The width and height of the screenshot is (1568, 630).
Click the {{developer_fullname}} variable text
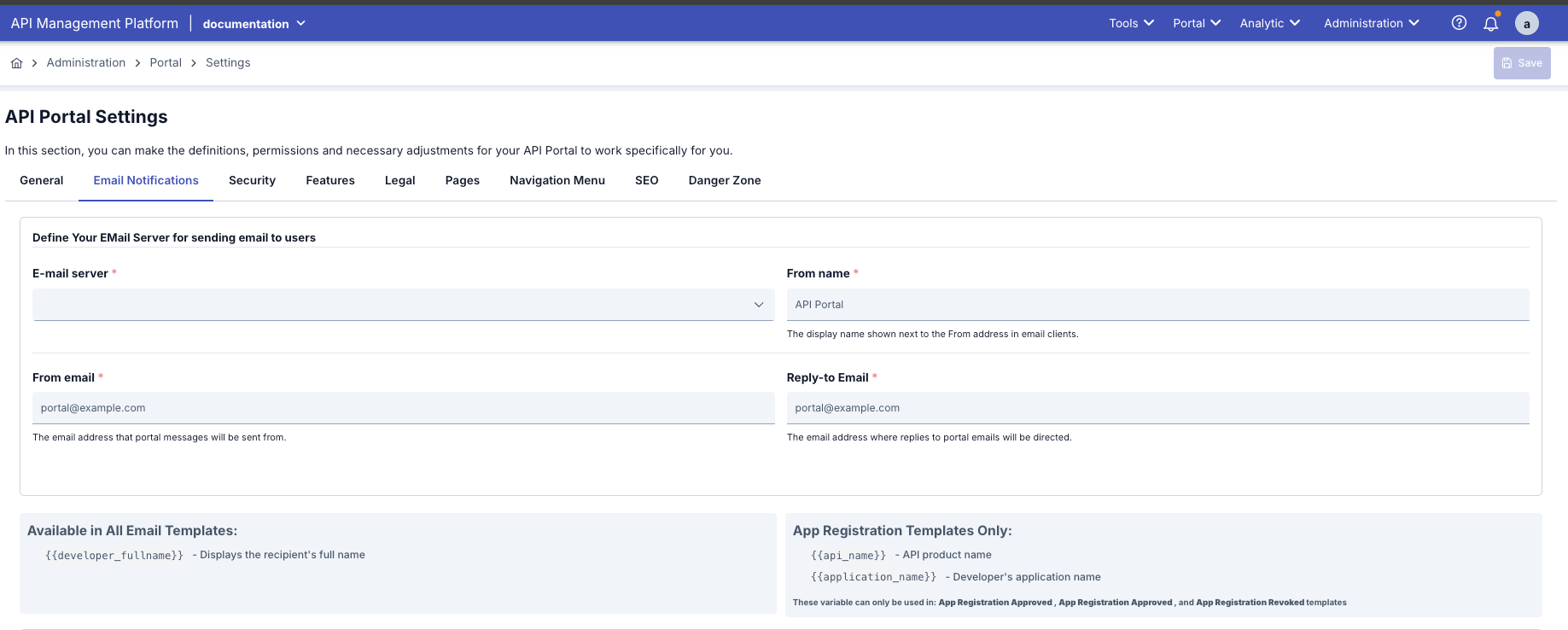click(114, 556)
